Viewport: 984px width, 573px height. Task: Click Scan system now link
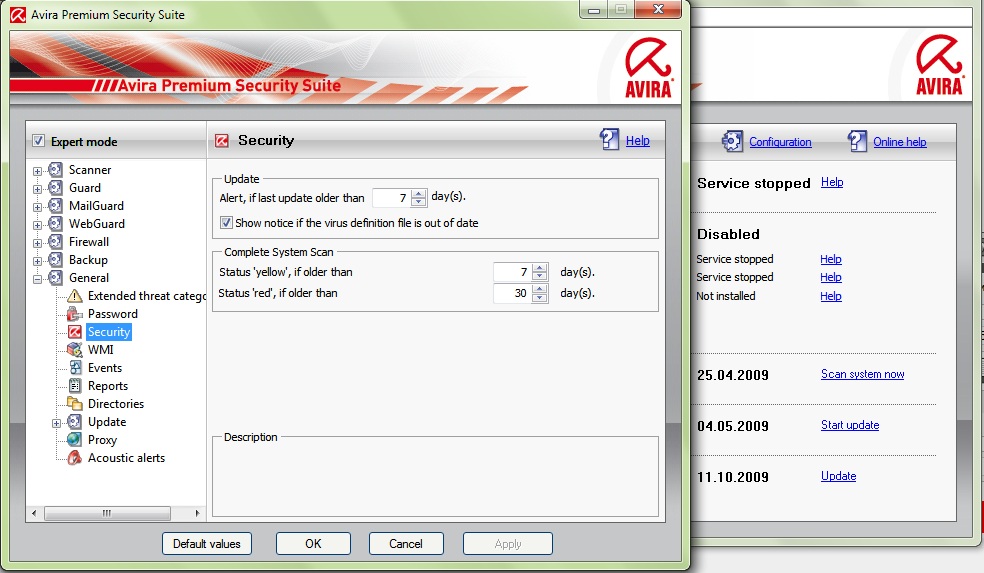pyautogui.click(x=862, y=374)
